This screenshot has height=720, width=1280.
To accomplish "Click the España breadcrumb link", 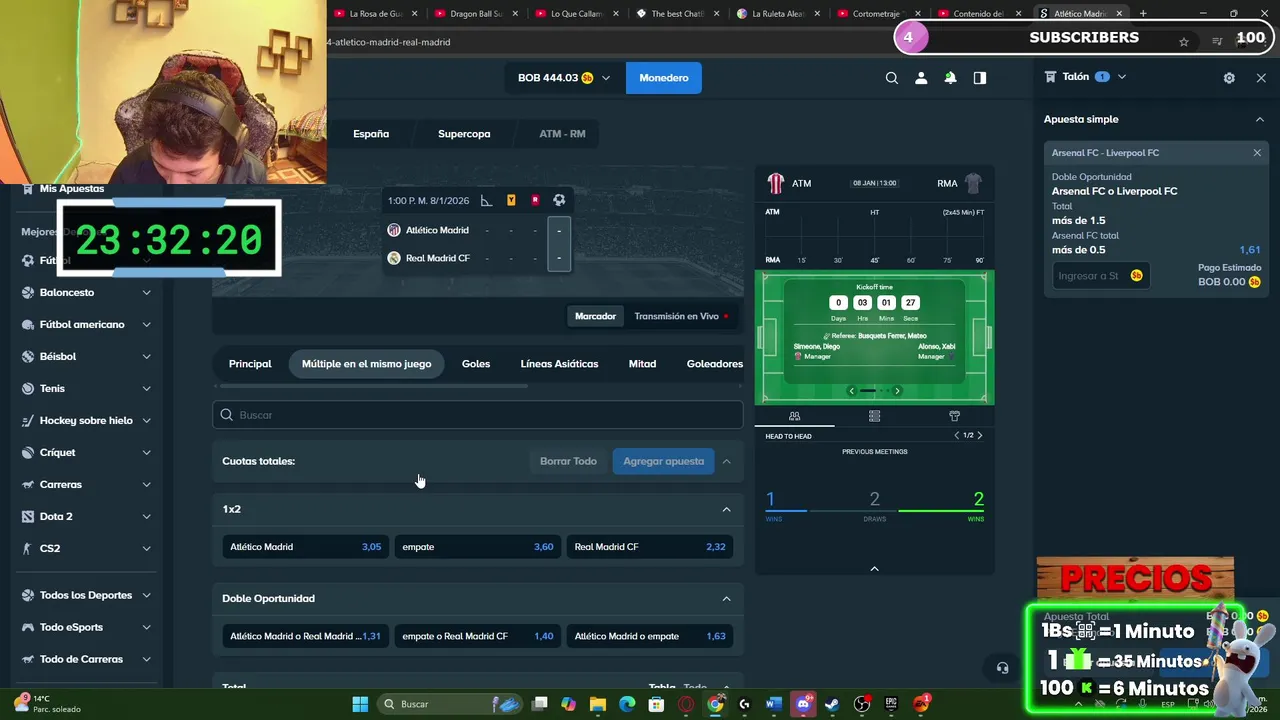I will [371, 134].
